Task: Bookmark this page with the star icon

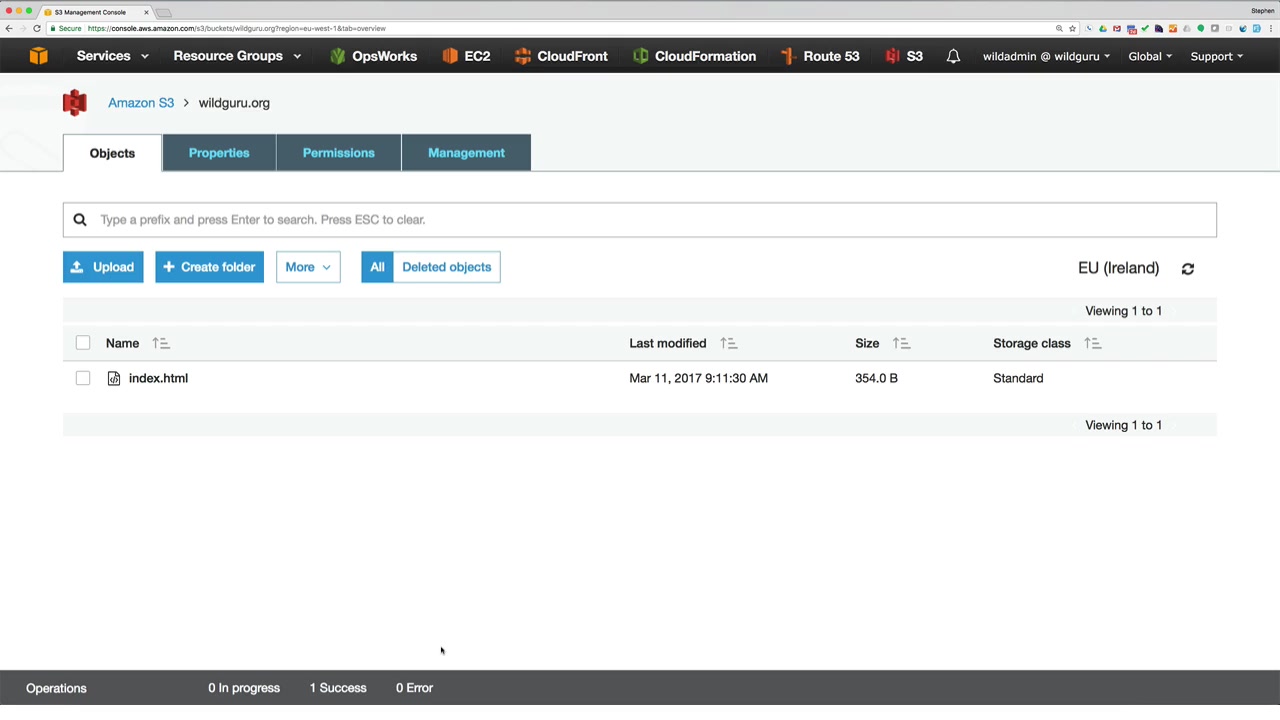Action: tap(1072, 28)
